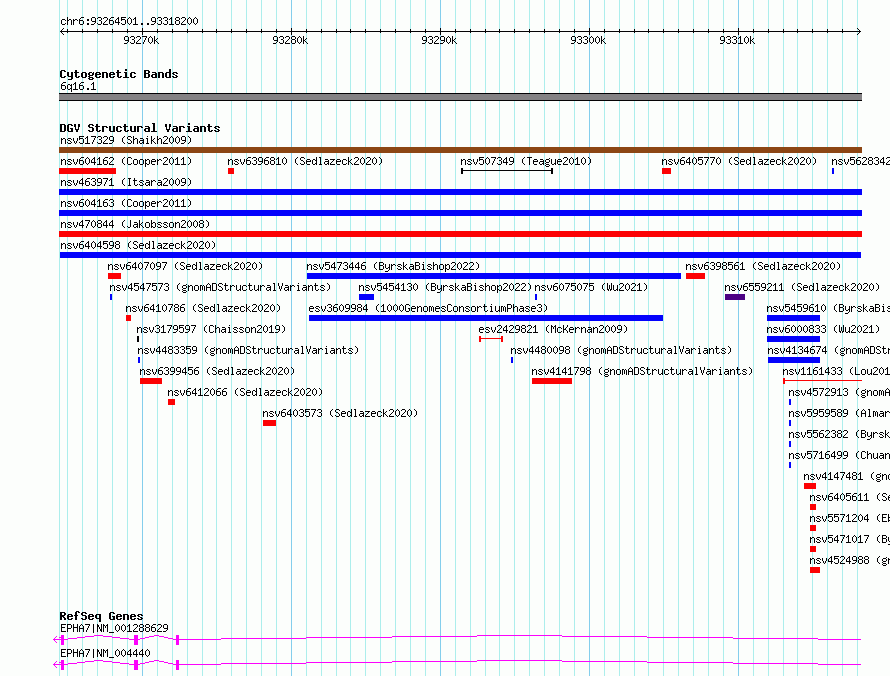The width and height of the screenshot is (890, 676).
Task: Open the nsv4134674 variant label
Action: coord(828,350)
